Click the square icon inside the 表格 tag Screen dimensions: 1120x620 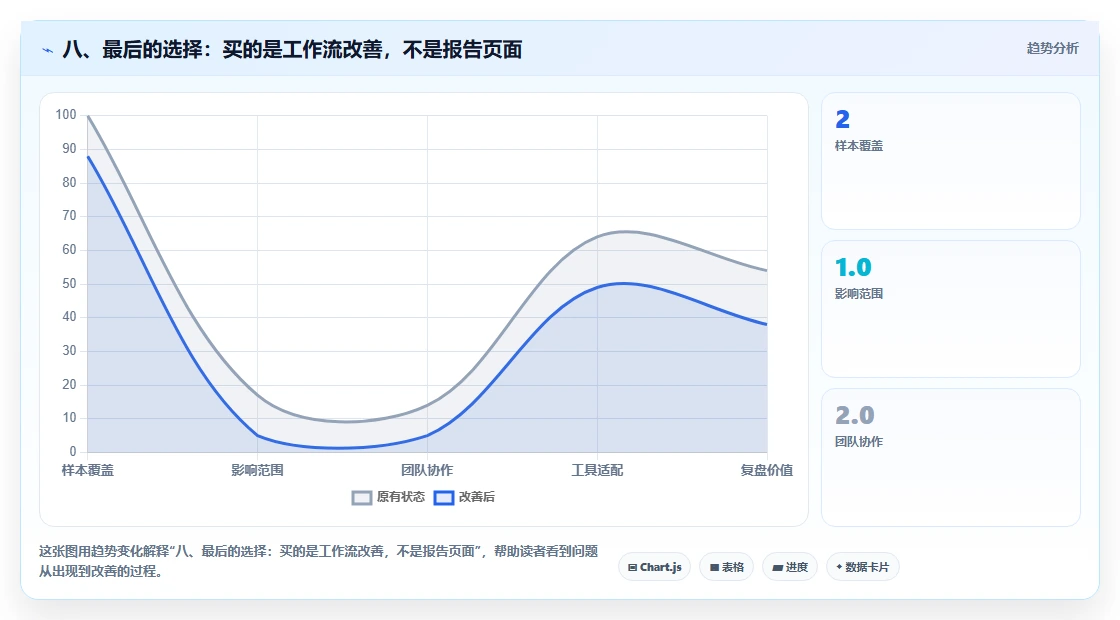[x=714, y=568]
